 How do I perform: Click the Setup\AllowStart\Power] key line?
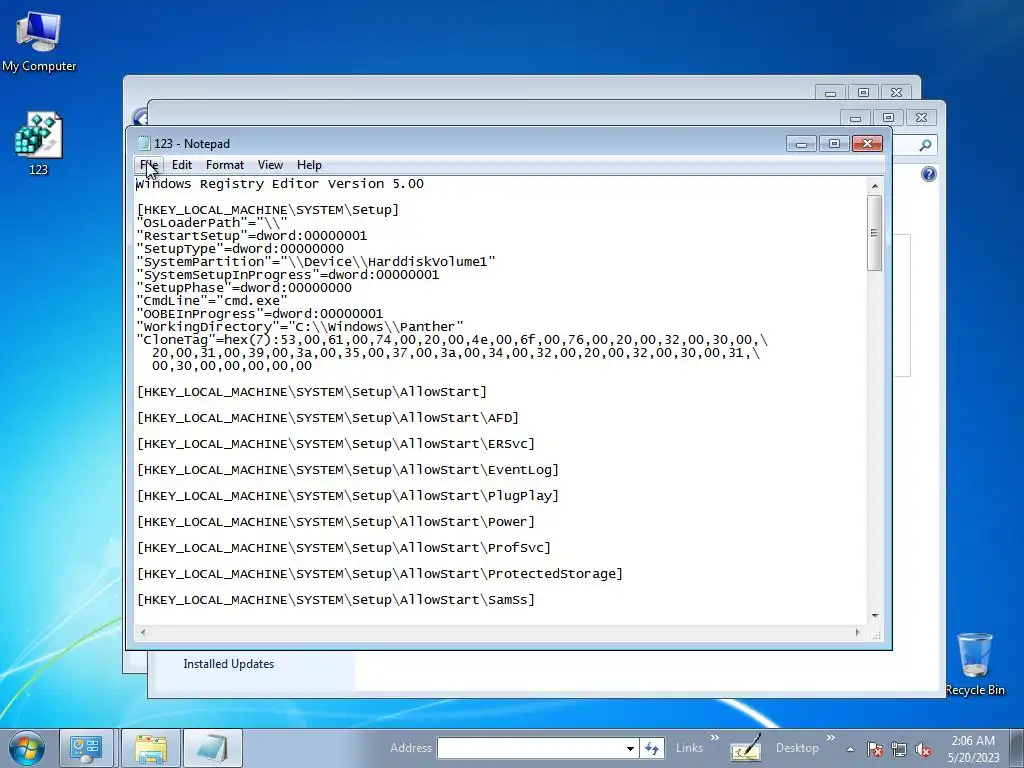336,522
